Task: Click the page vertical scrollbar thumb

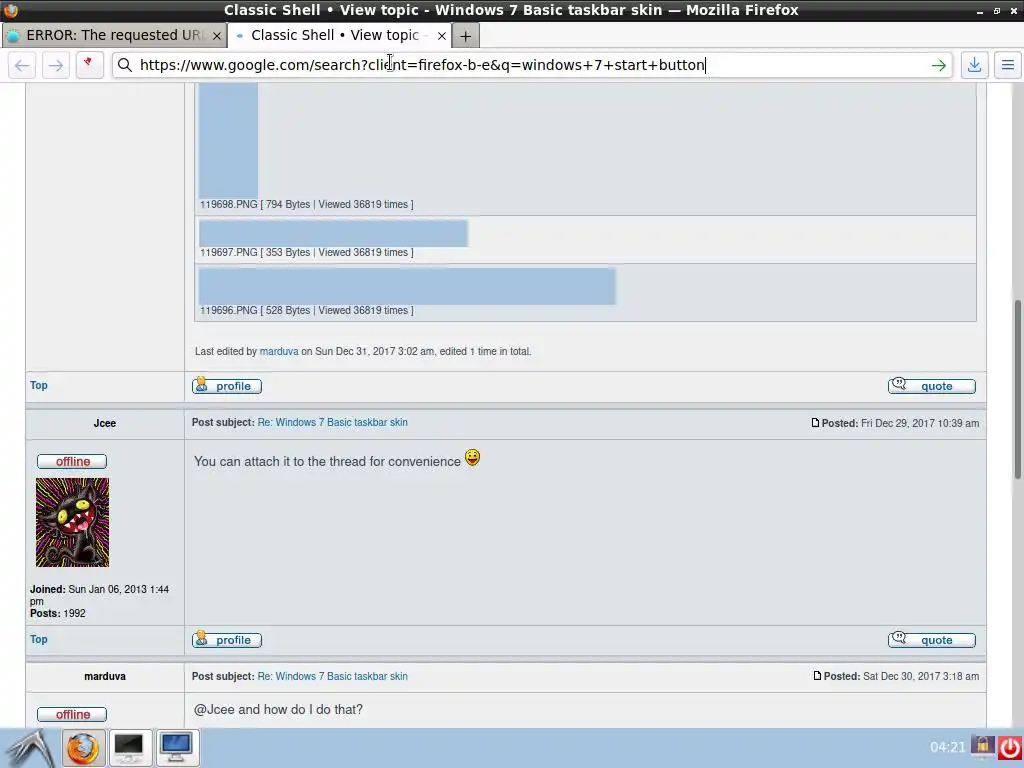Action: pyautogui.click(x=1018, y=389)
